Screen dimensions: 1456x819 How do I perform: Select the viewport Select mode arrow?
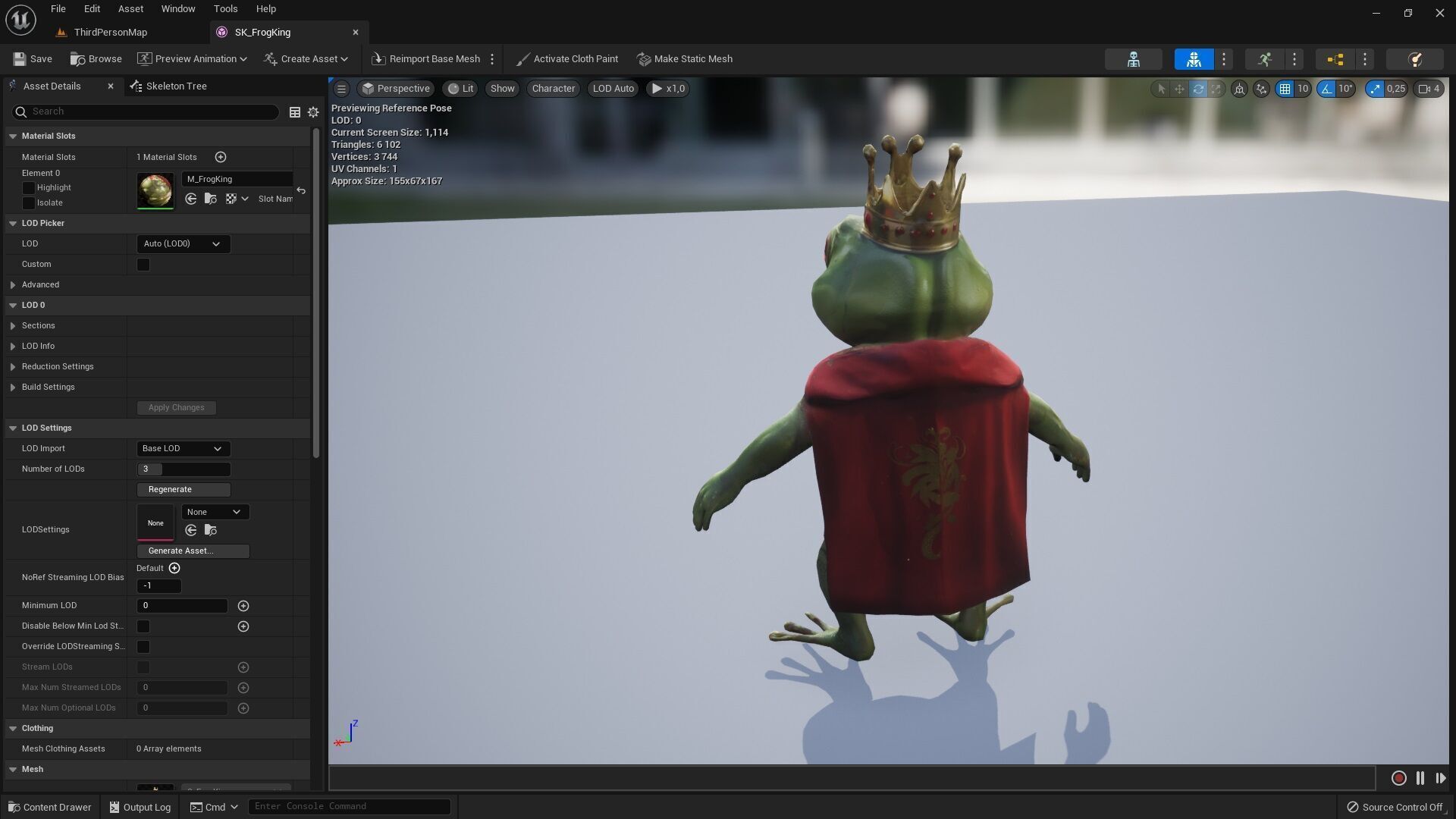point(1160,89)
